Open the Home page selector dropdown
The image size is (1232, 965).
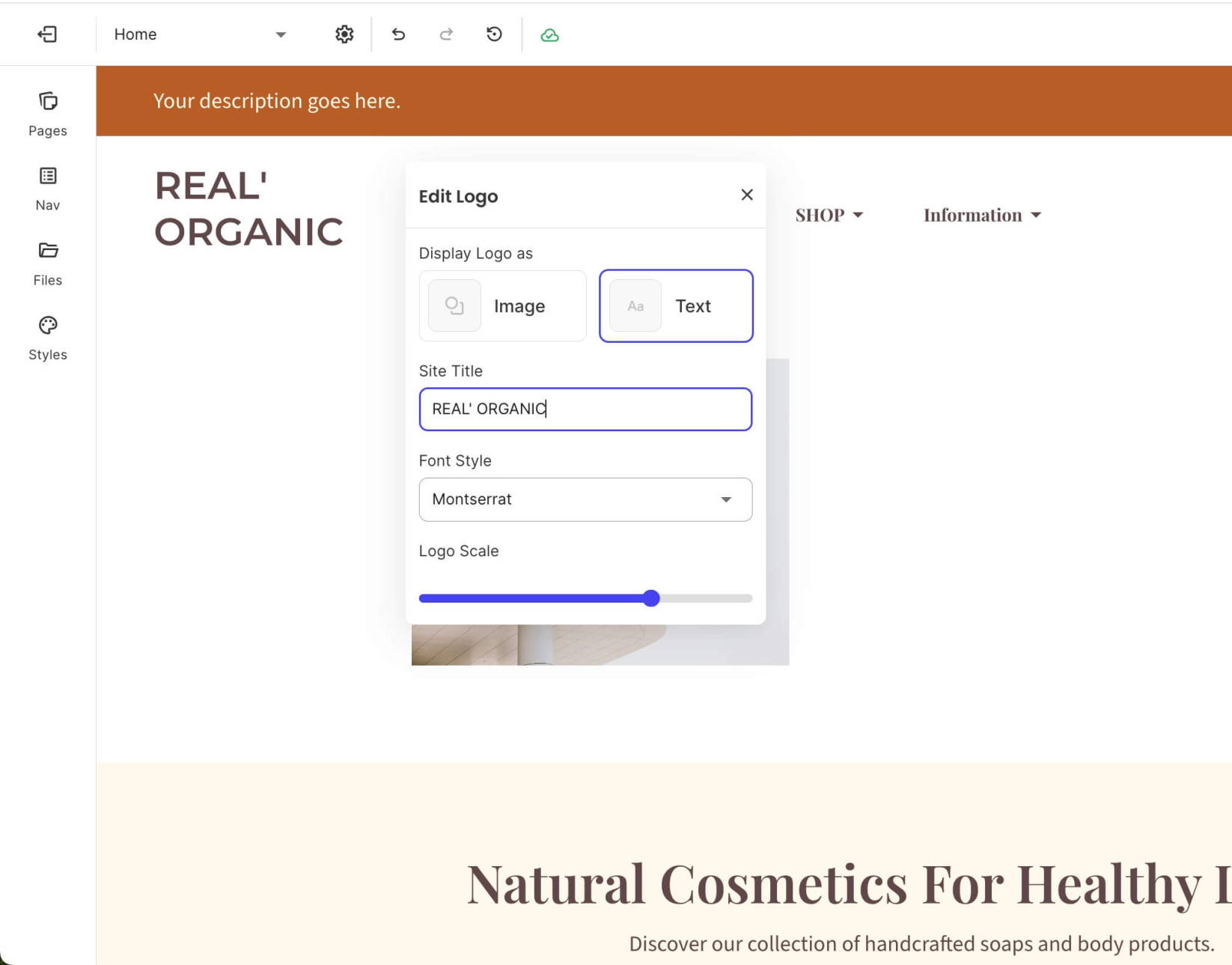200,34
